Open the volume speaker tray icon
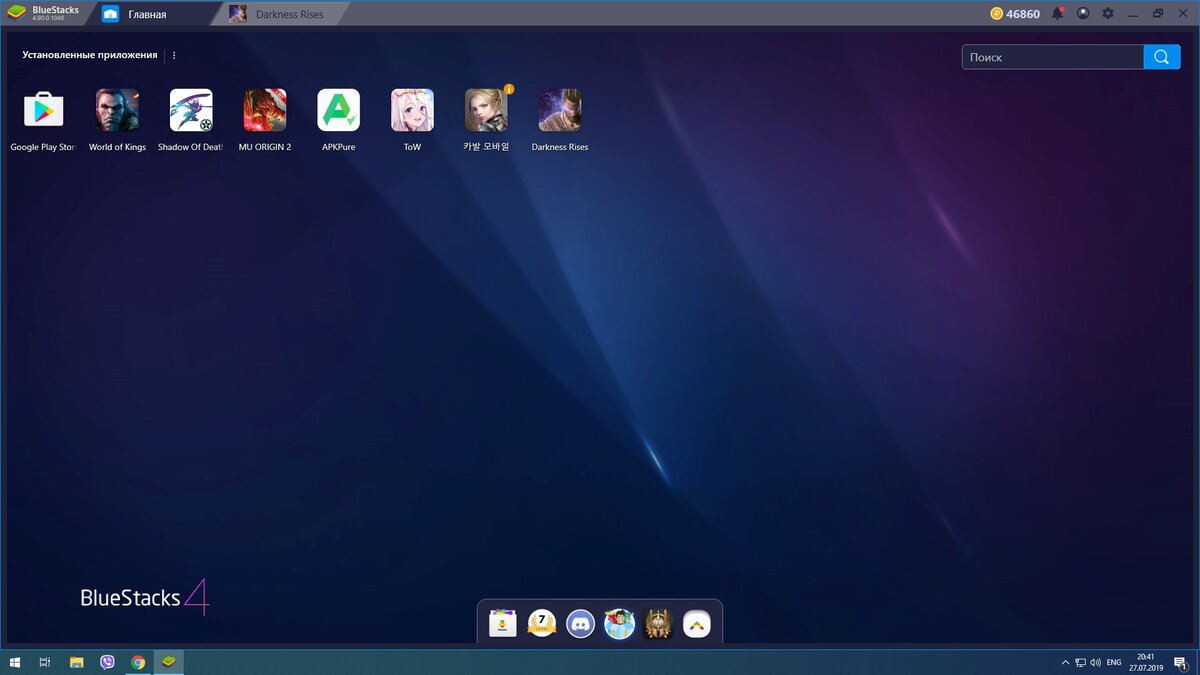 (1096, 662)
